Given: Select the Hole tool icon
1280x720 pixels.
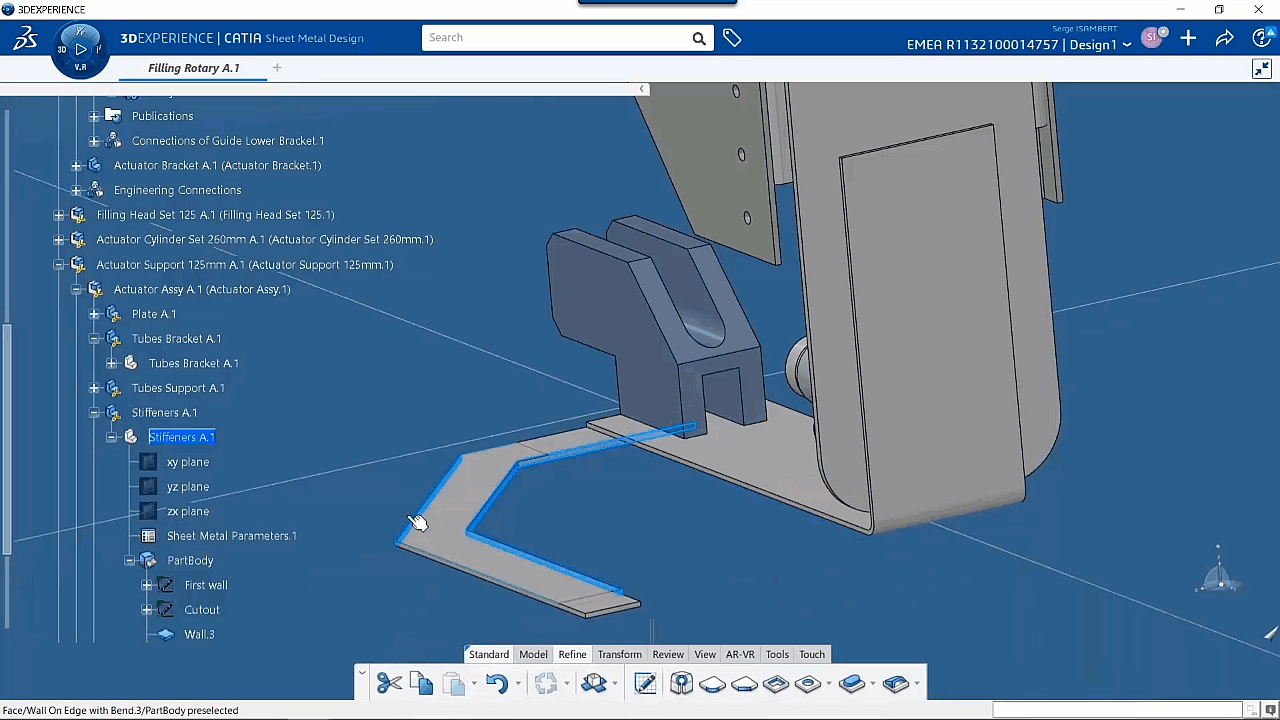Looking at the screenshot, I should (x=808, y=684).
